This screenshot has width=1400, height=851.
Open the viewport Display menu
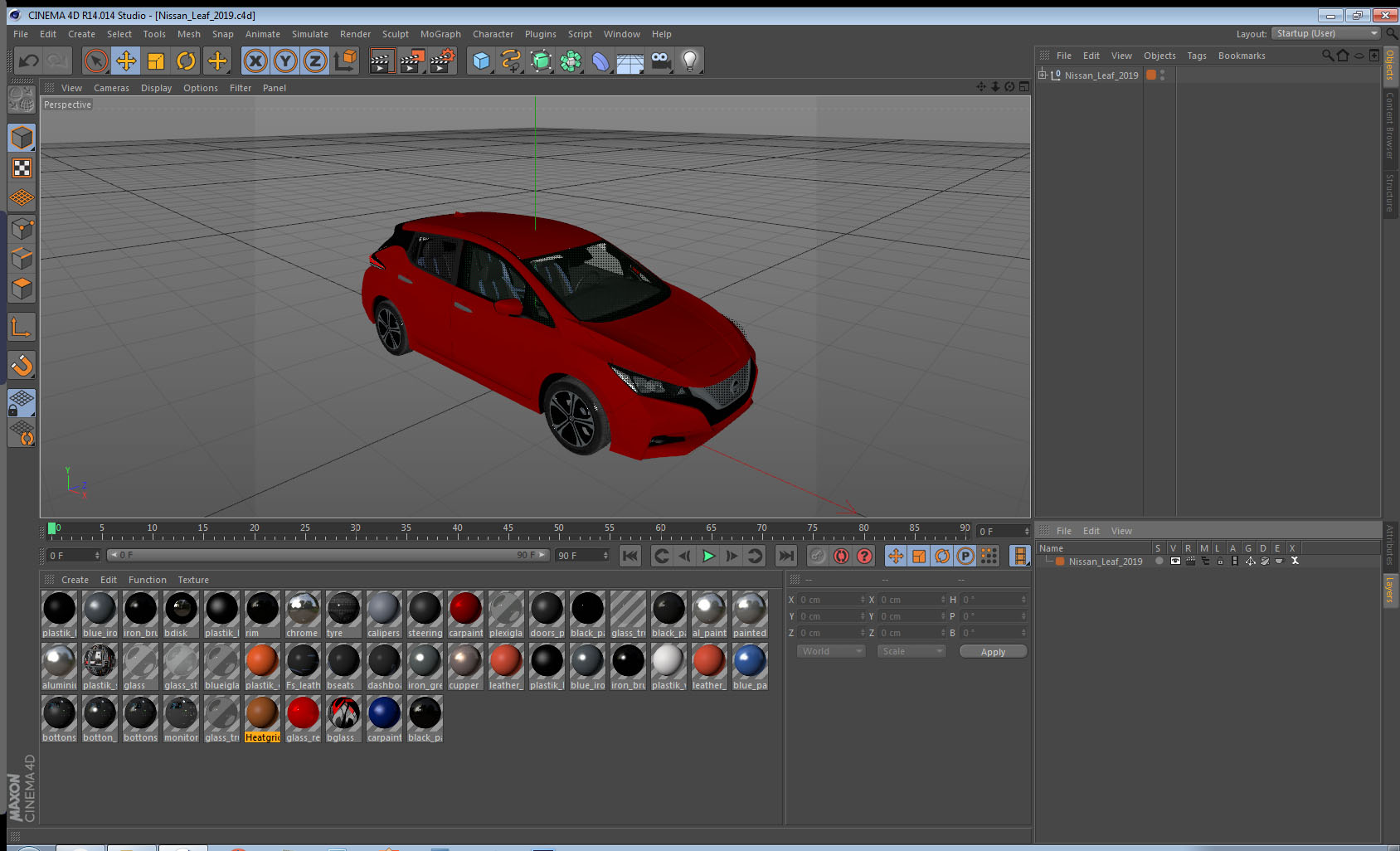pos(156,88)
